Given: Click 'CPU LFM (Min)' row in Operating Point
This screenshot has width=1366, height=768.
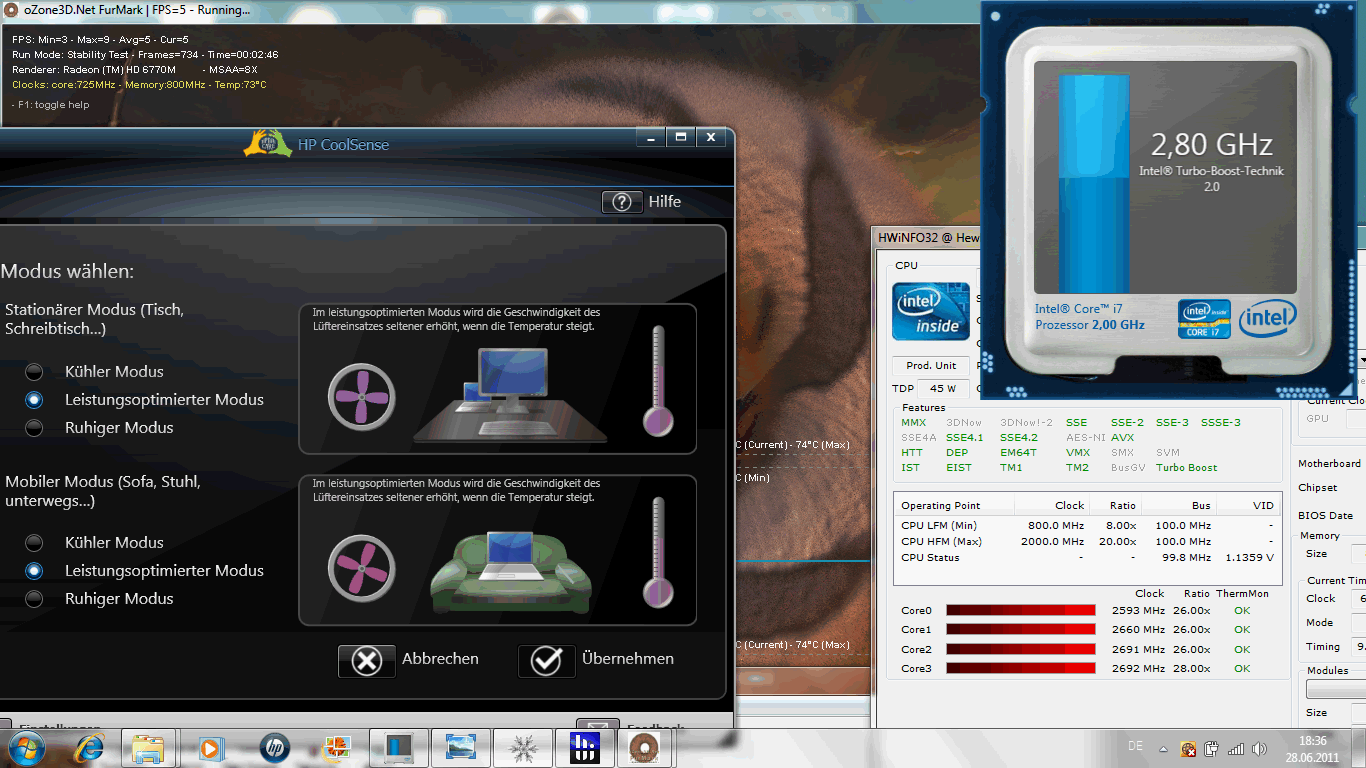Looking at the screenshot, I should point(1087,525).
